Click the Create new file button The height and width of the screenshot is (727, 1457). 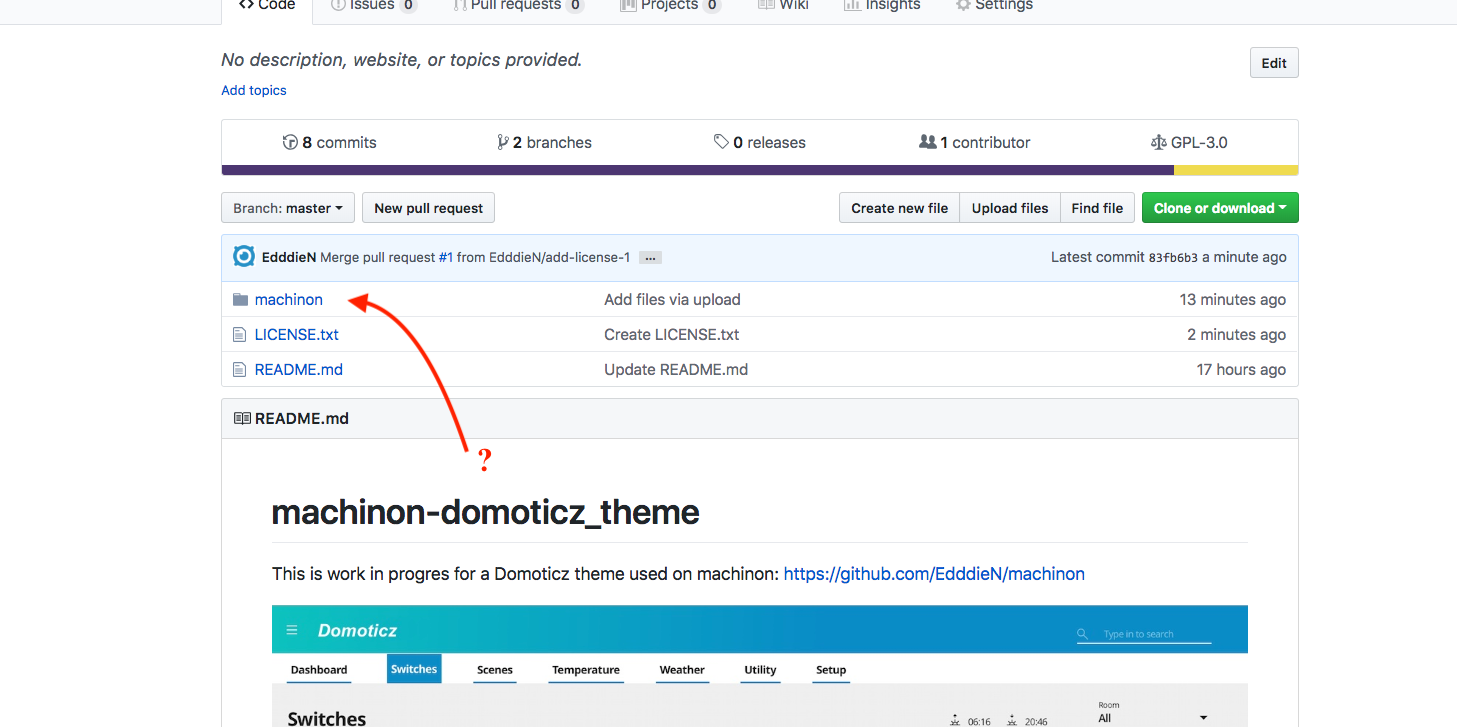(x=899, y=208)
